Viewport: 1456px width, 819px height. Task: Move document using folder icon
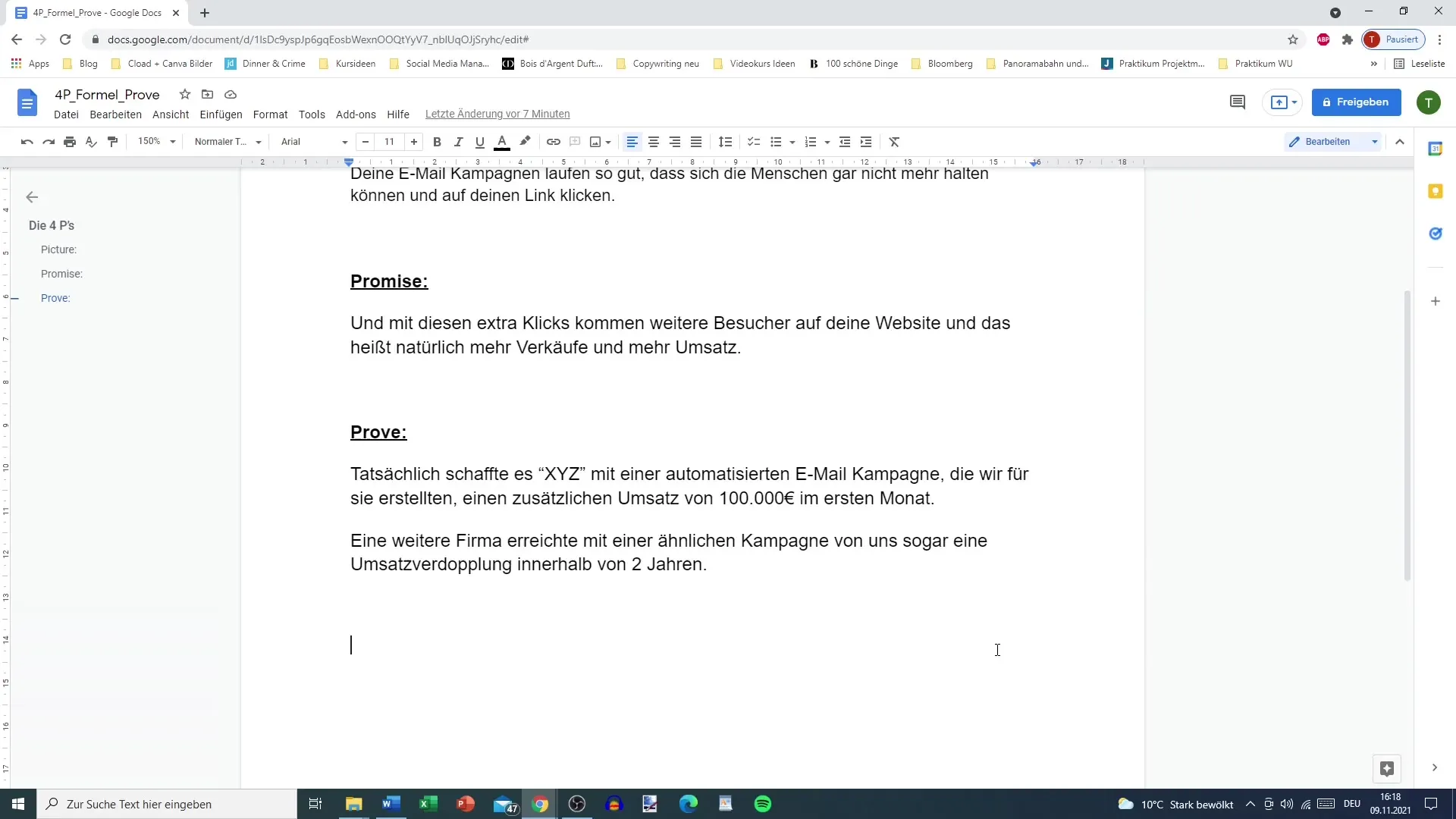tap(207, 94)
